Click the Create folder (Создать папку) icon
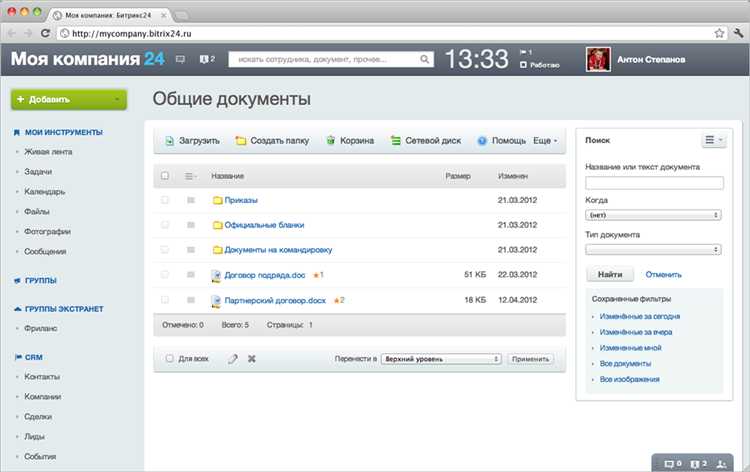 click(x=241, y=141)
